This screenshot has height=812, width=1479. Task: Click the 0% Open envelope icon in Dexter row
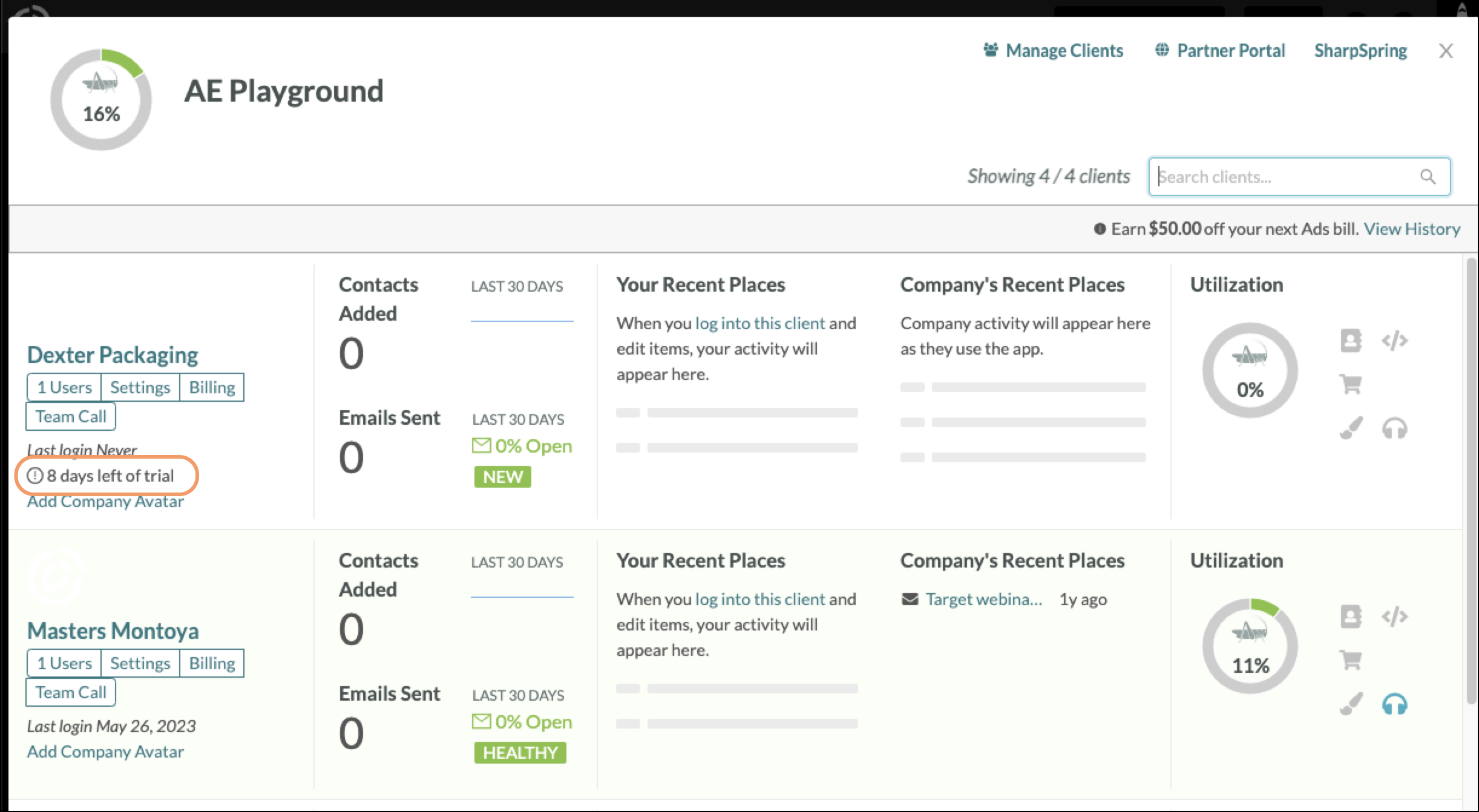pos(482,446)
